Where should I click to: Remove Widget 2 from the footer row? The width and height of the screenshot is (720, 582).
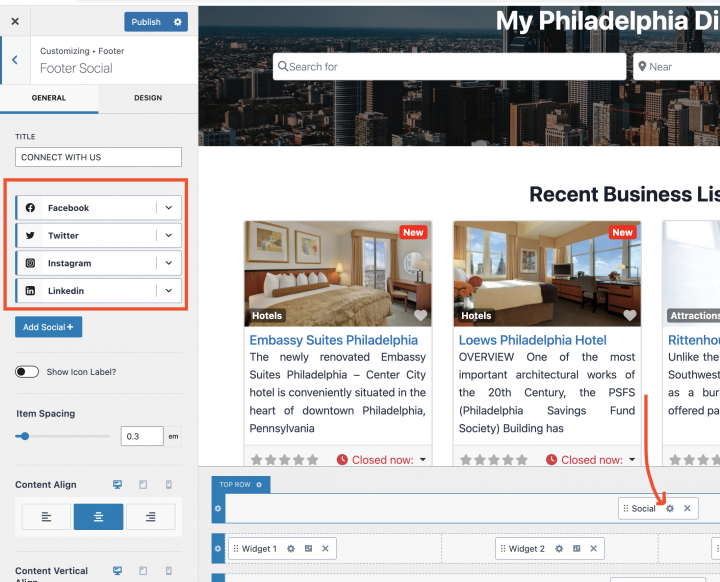[593, 549]
